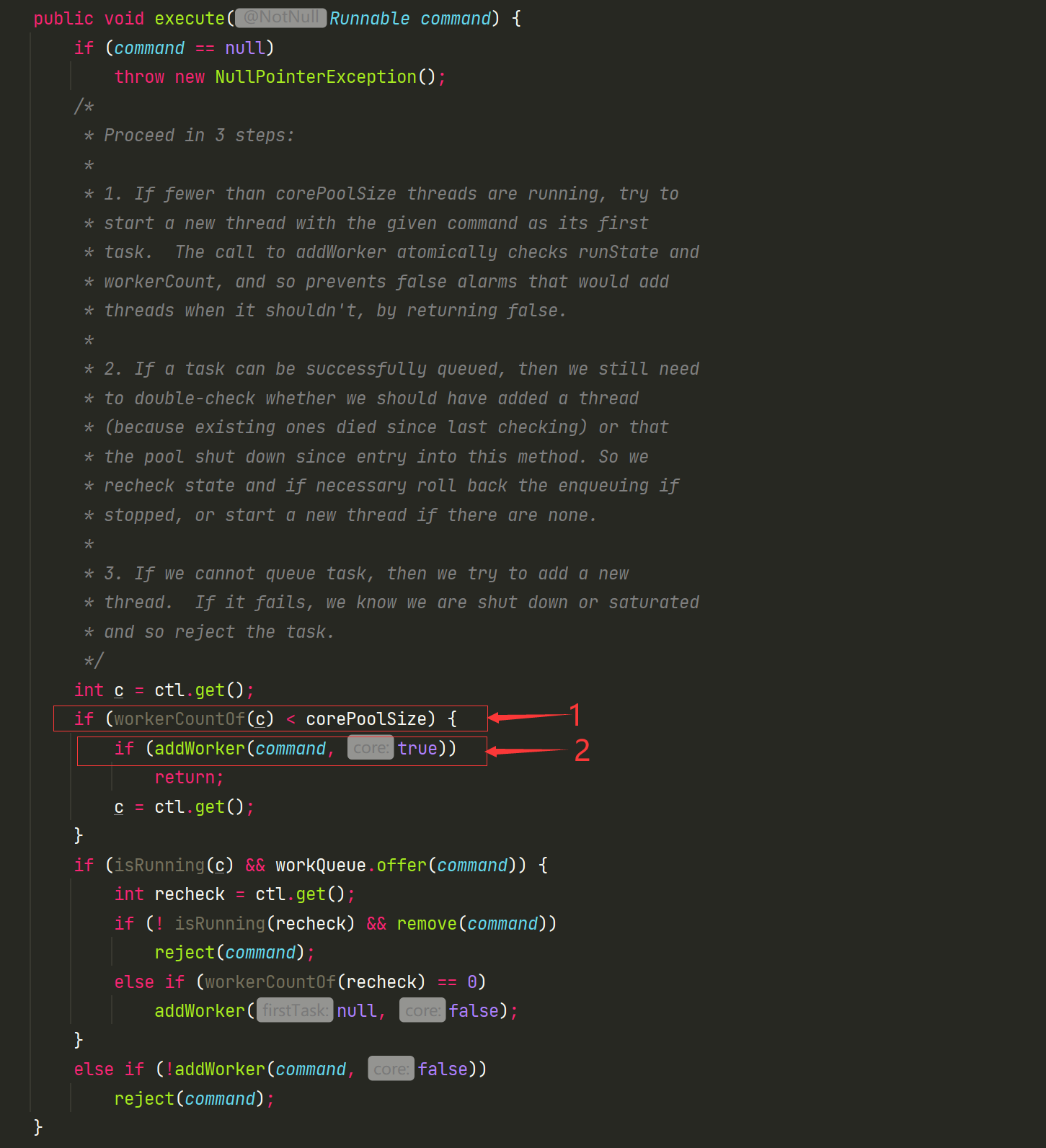Click "null" in the "command == null" check
This screenshot has width=1046, height=1148.
245,48
